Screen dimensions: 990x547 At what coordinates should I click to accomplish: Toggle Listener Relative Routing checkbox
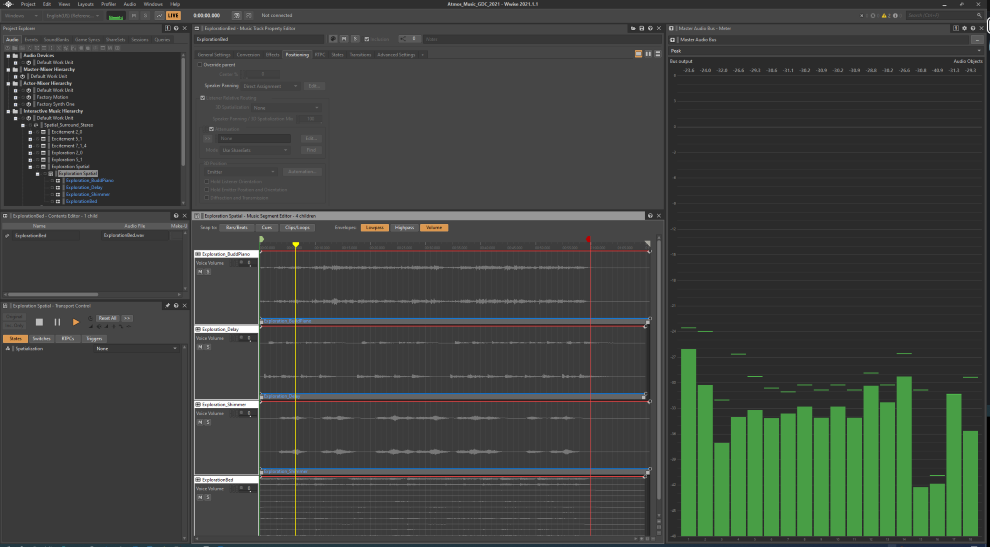pyautogui.click(x=203, y=98)
